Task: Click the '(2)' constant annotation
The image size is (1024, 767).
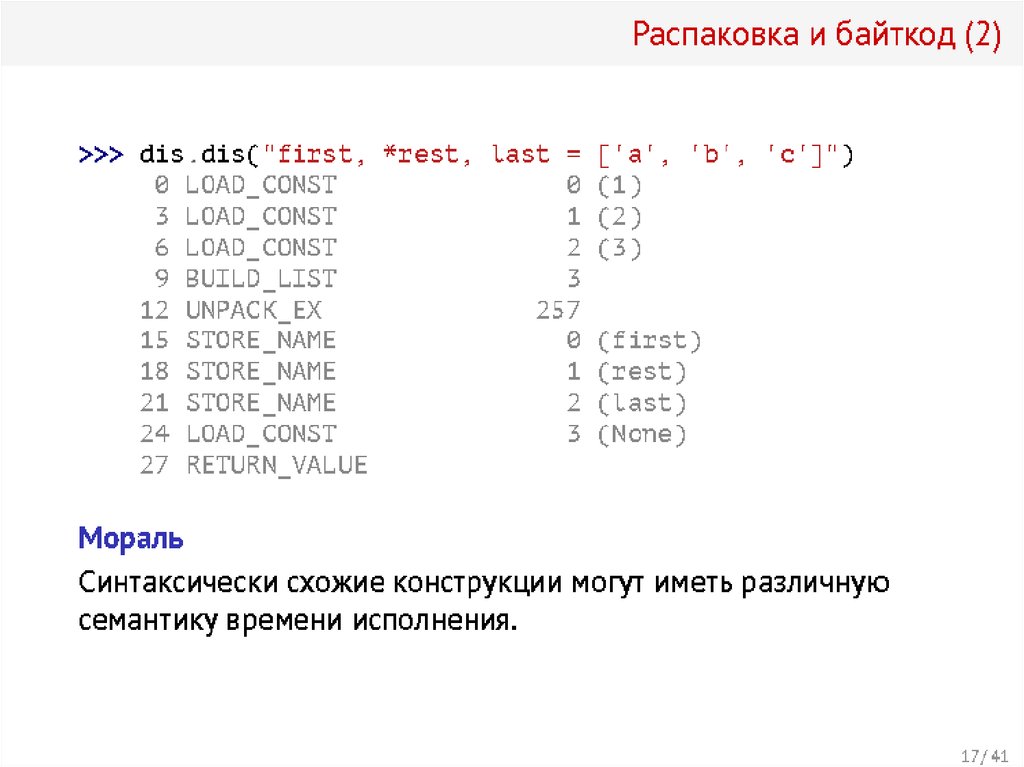Action: click(620, 217)
